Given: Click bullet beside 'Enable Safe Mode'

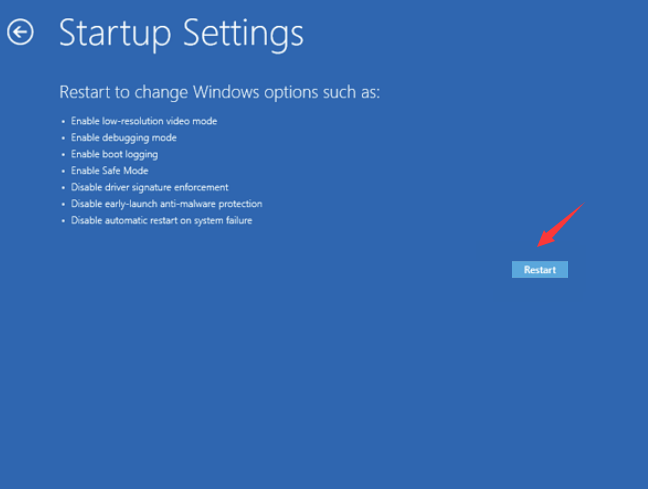Looking at the screenshot, I should [x=62, y=171].
